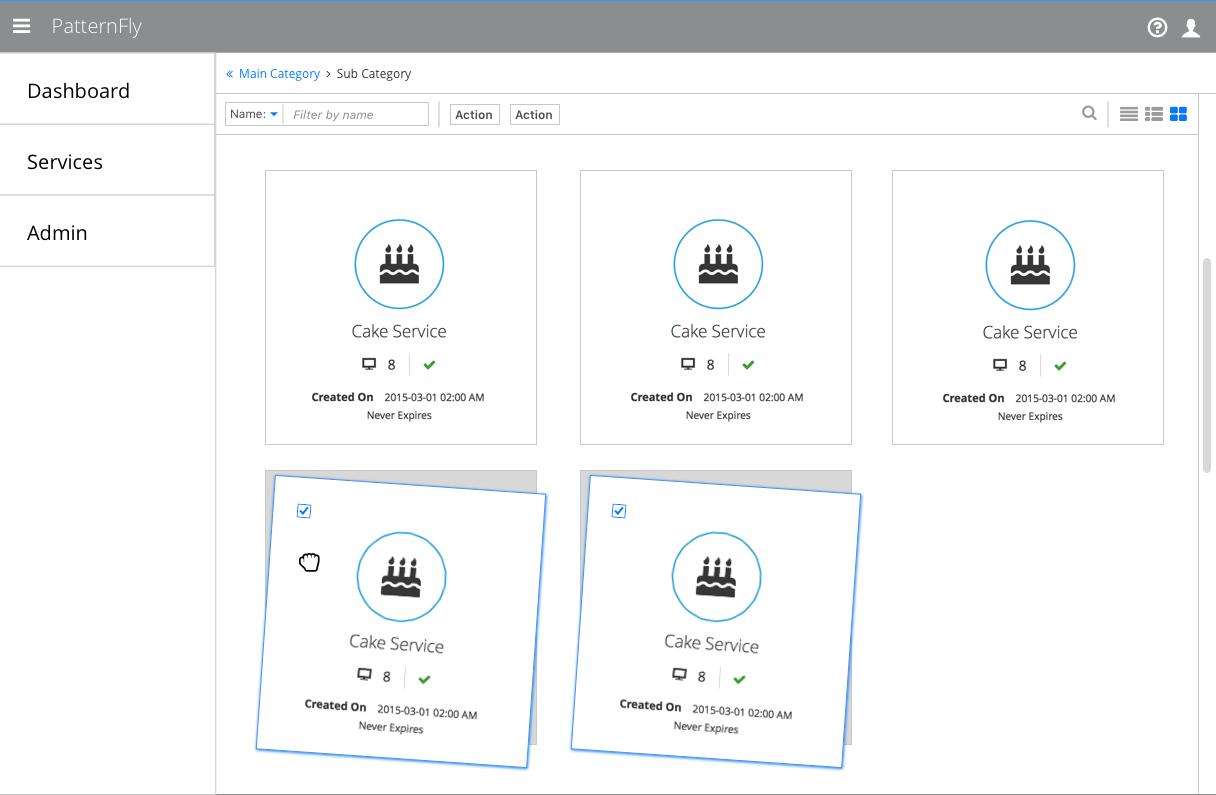Click the cake icon on first top-row card
The image size is (1216, 795).
click(x=399, y=265)
